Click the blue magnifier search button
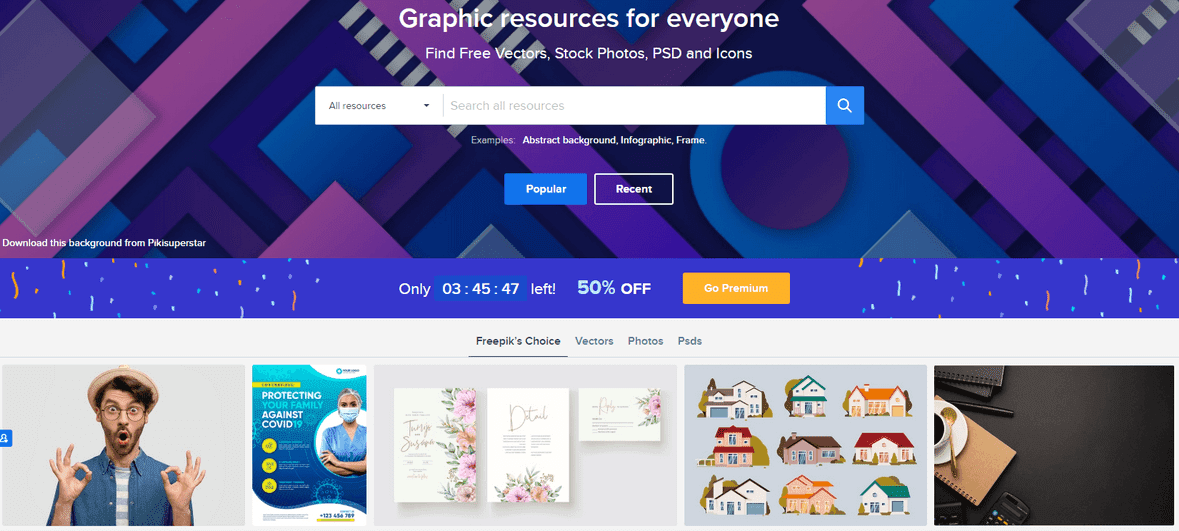Viewport: 1179px width, 531px height. 844,105
